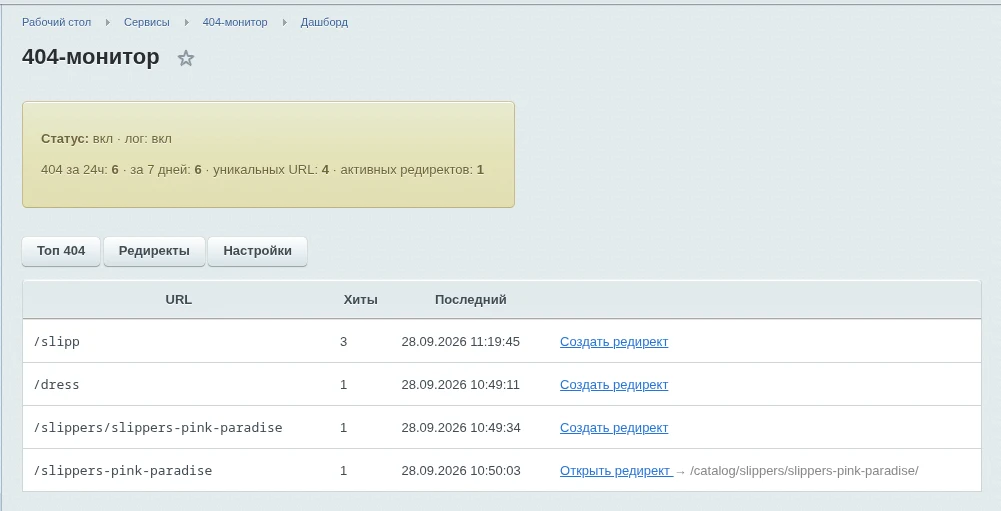Click arrow separator after Рабочий стол
Image resolution: width=1001 pixels, height=511 pixels.
108,22
